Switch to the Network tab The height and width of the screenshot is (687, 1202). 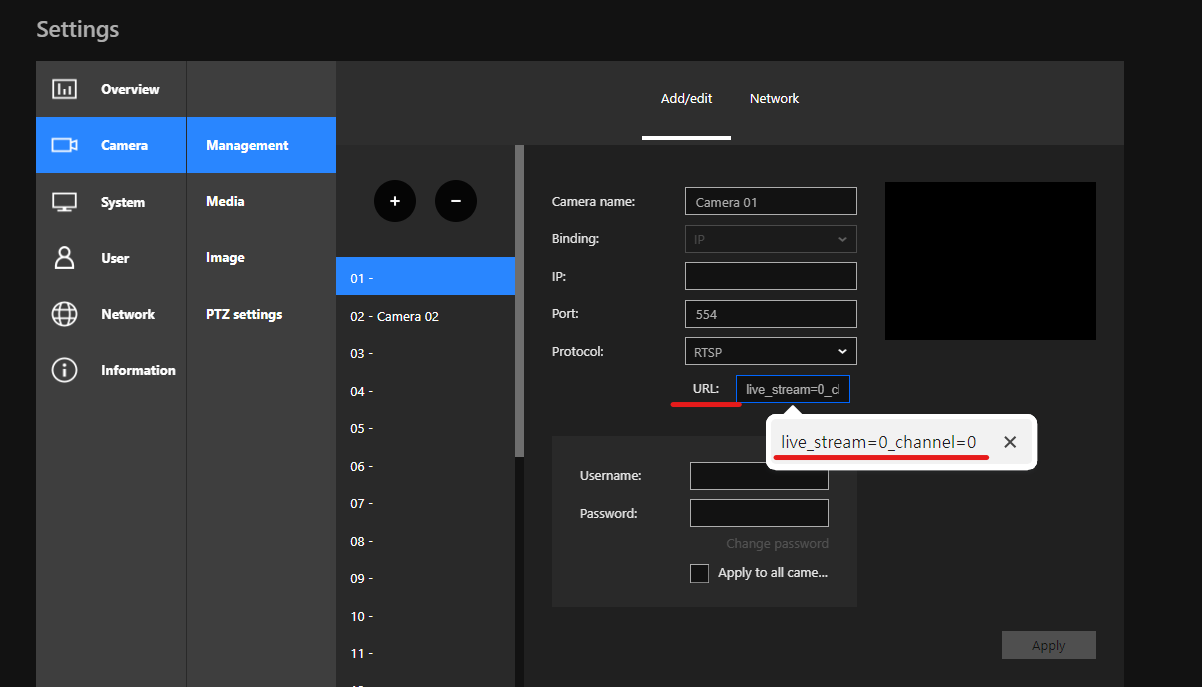(x=774, y=98)
